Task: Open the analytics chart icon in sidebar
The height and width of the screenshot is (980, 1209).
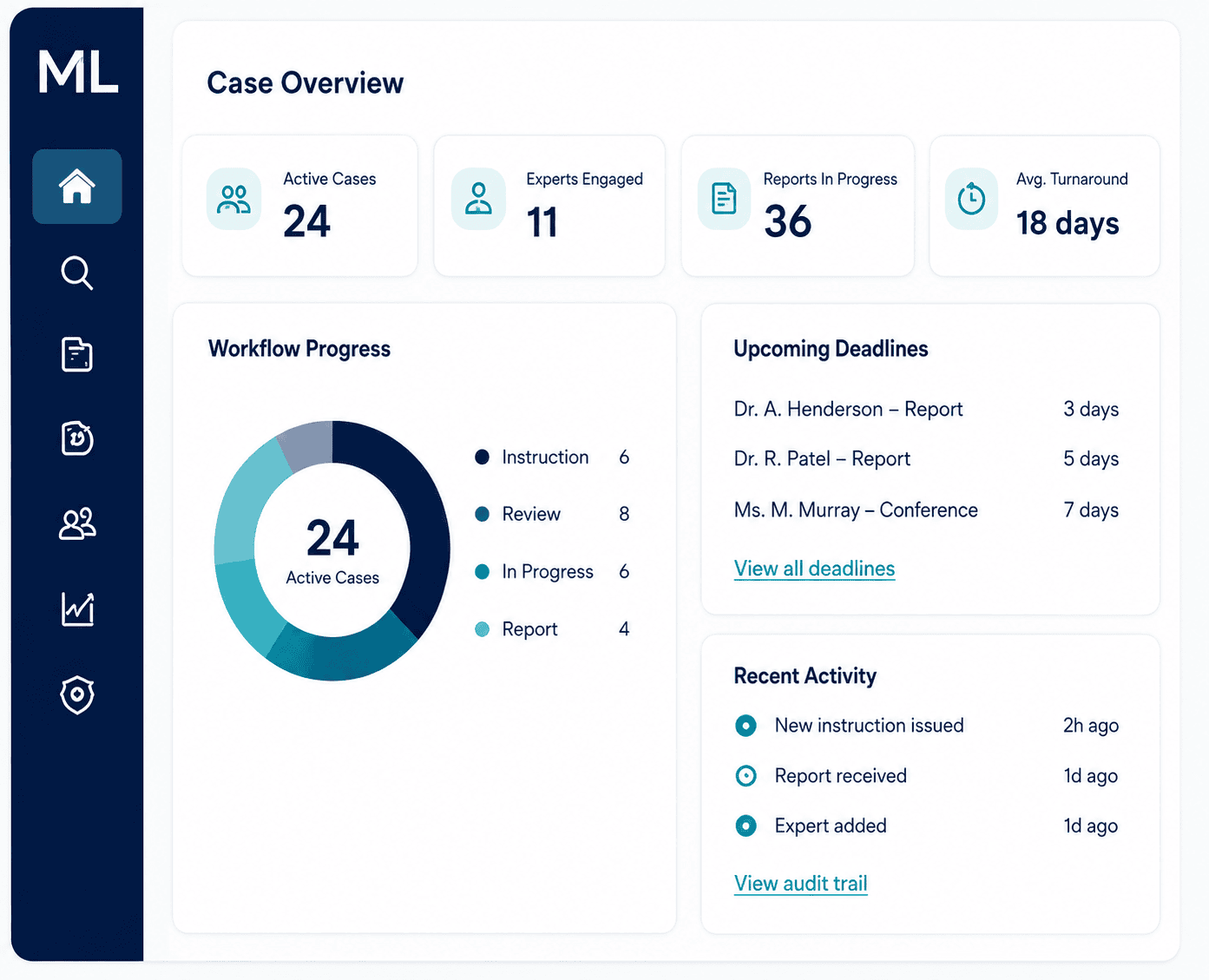Action: point(77,608)
